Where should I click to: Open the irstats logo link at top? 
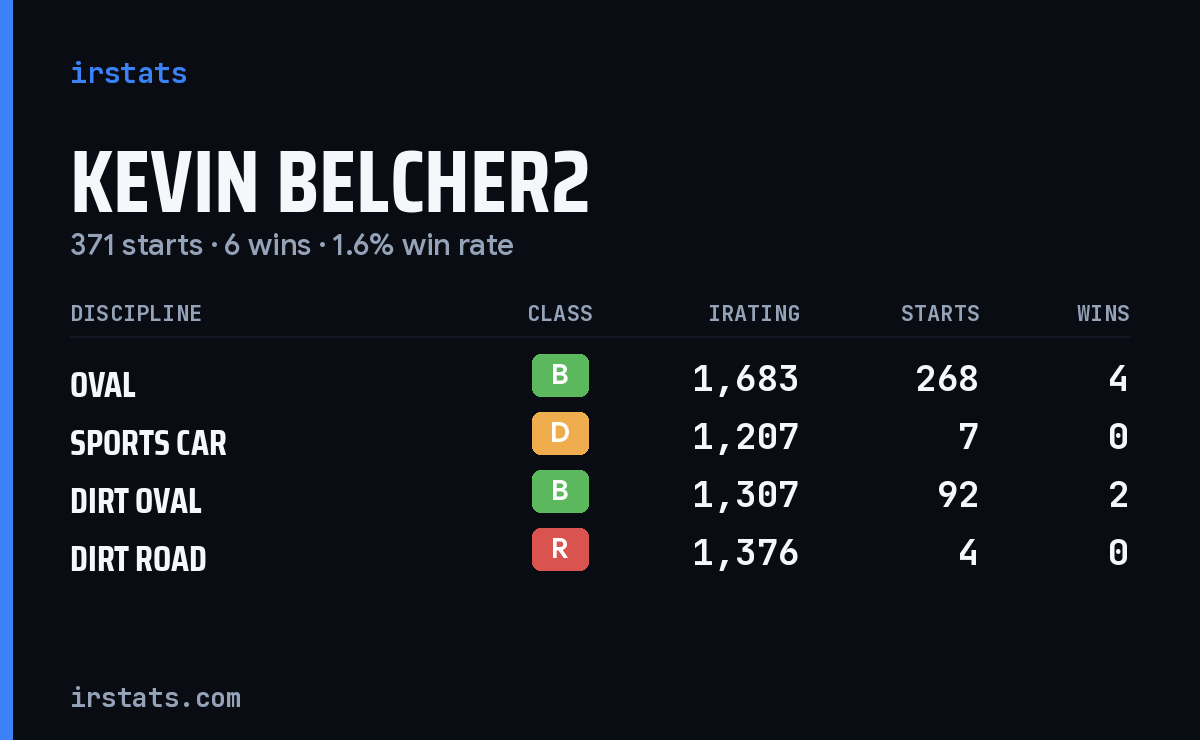pyautogui.click(x=129, y=73)
